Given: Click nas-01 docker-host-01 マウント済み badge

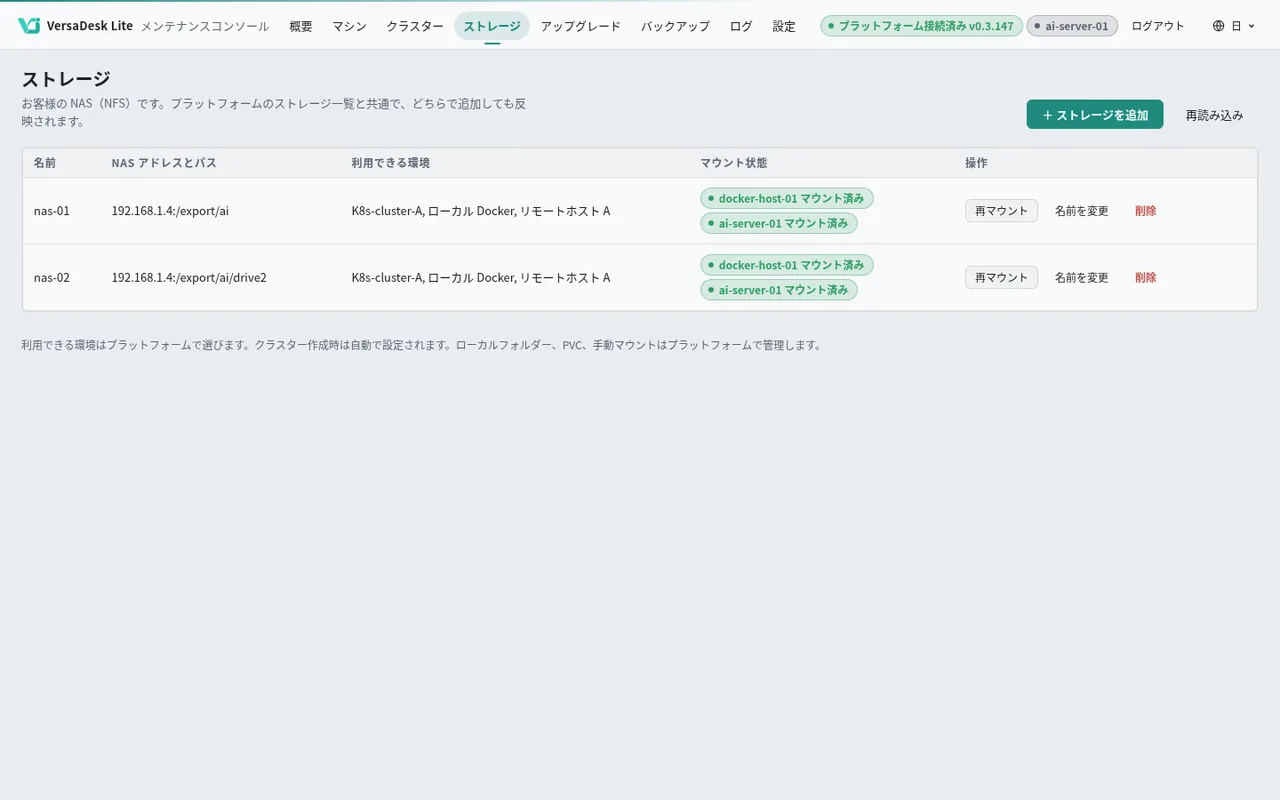Looking at the screenshot, I should click(787, 198).
